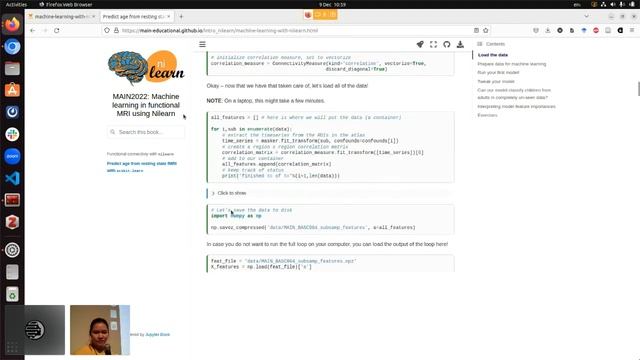Viewport: 640px width, 360px height.
Task: Open the GitHub repository icon
Action: tap(447, 44)
